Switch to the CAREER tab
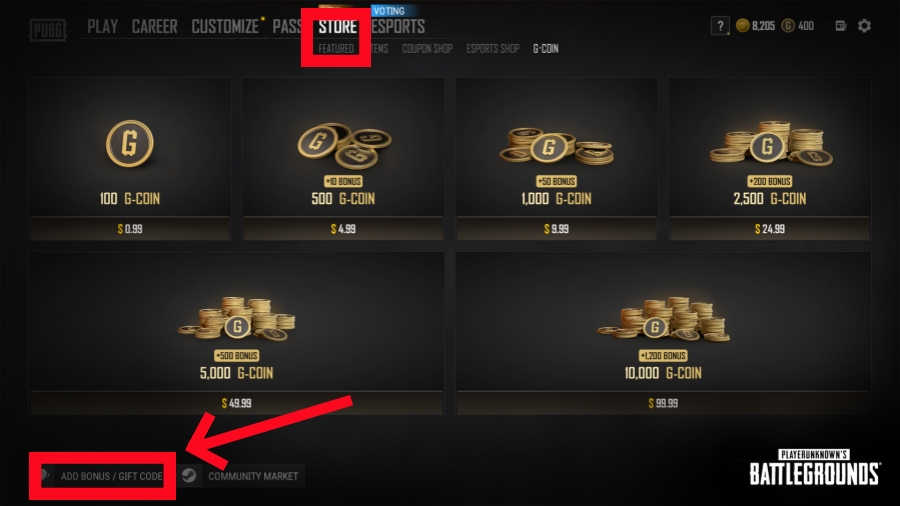The image size is (900, 506). (154, 26)
